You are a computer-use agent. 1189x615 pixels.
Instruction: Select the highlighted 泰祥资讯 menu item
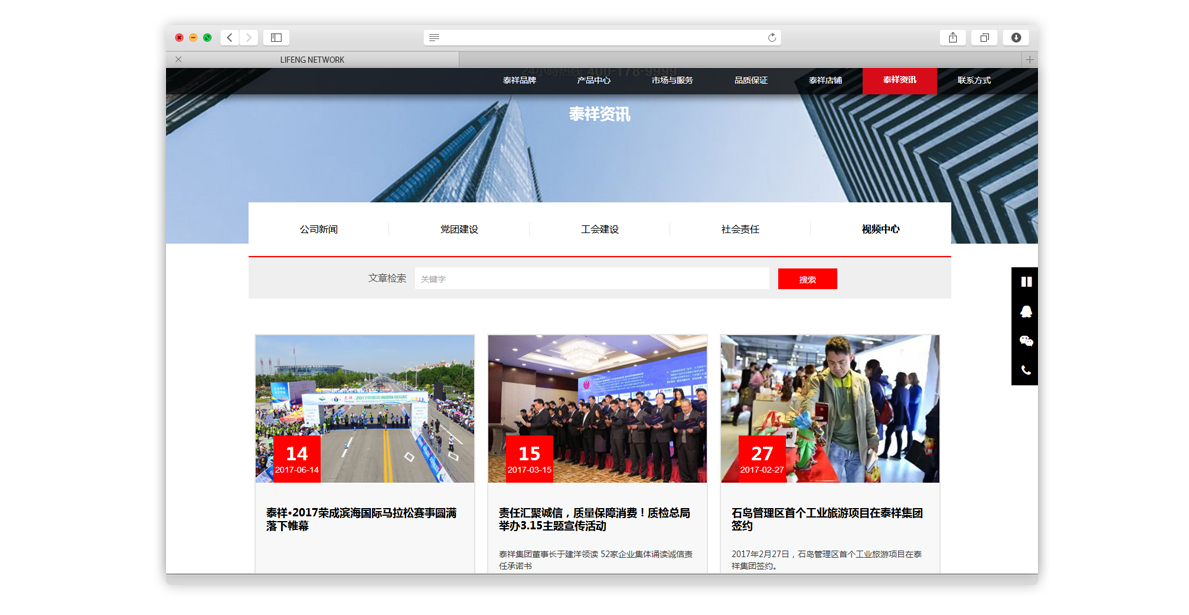(x=899, y=80)
